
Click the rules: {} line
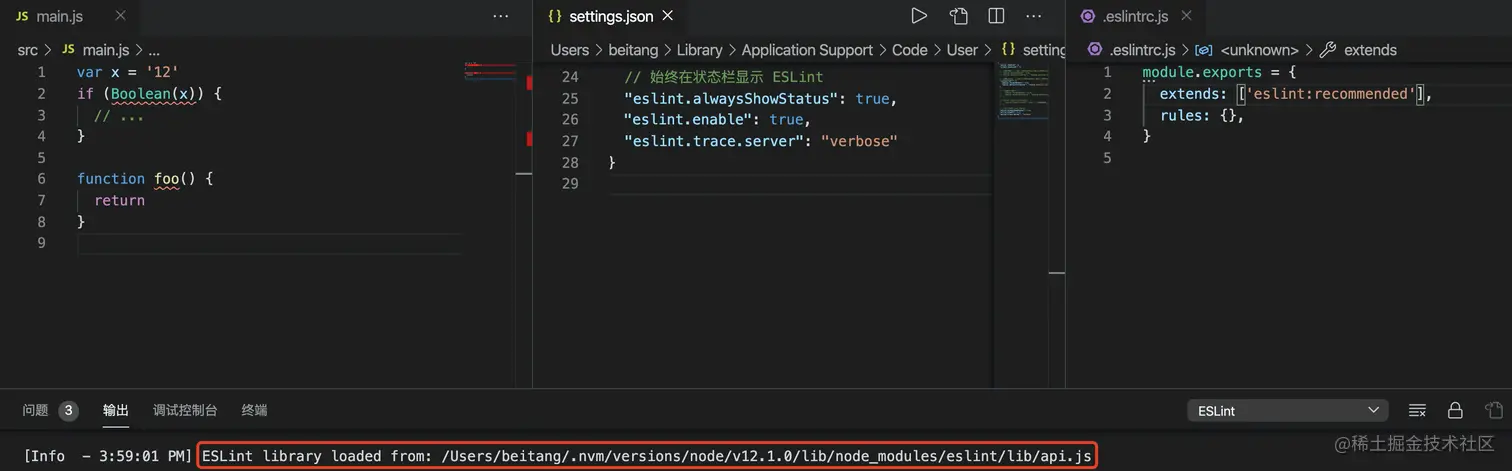click(1202, 115)
